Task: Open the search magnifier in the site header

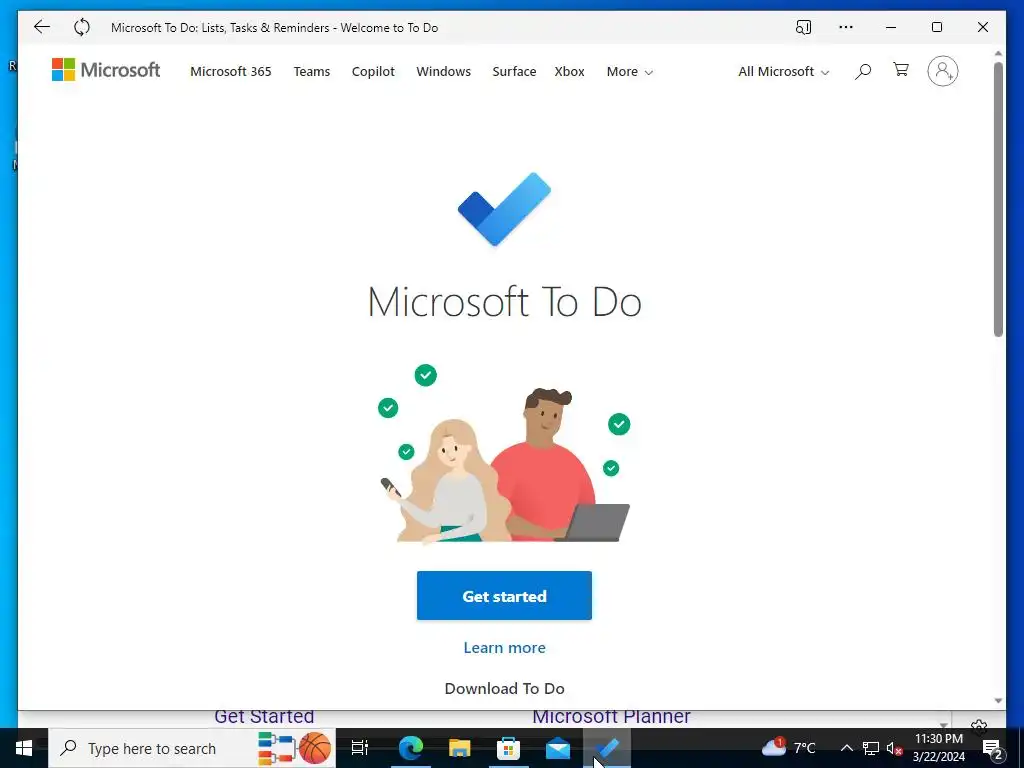Action: 863,71
